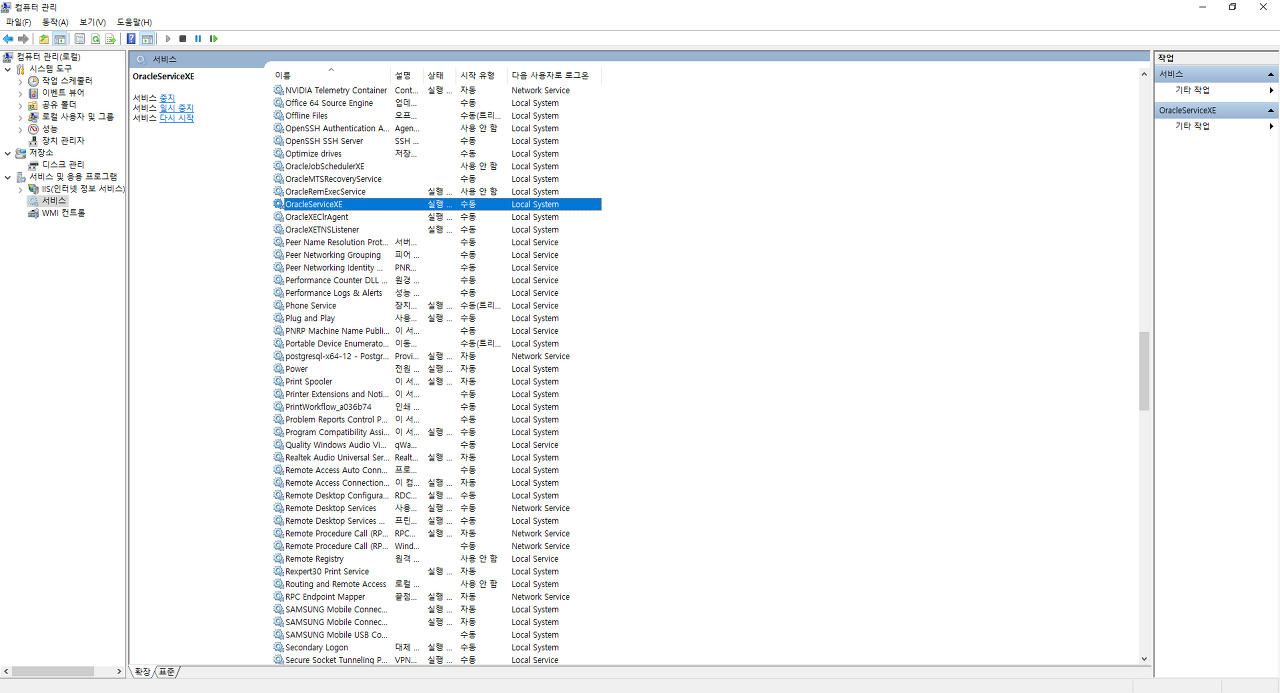
Task: Click gear icon of OpenSSH SSH Server
Action: [279, 141]
